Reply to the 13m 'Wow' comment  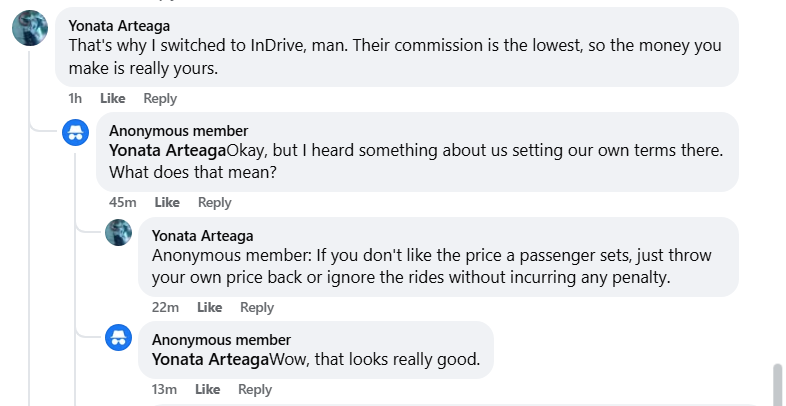255,389
